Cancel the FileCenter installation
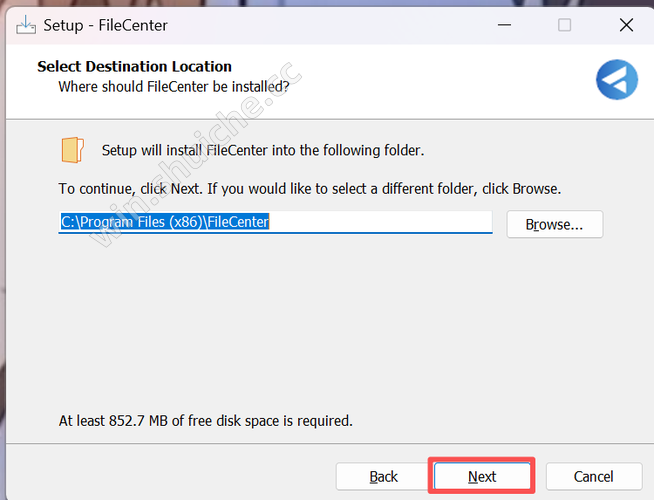 pos(594,476)
